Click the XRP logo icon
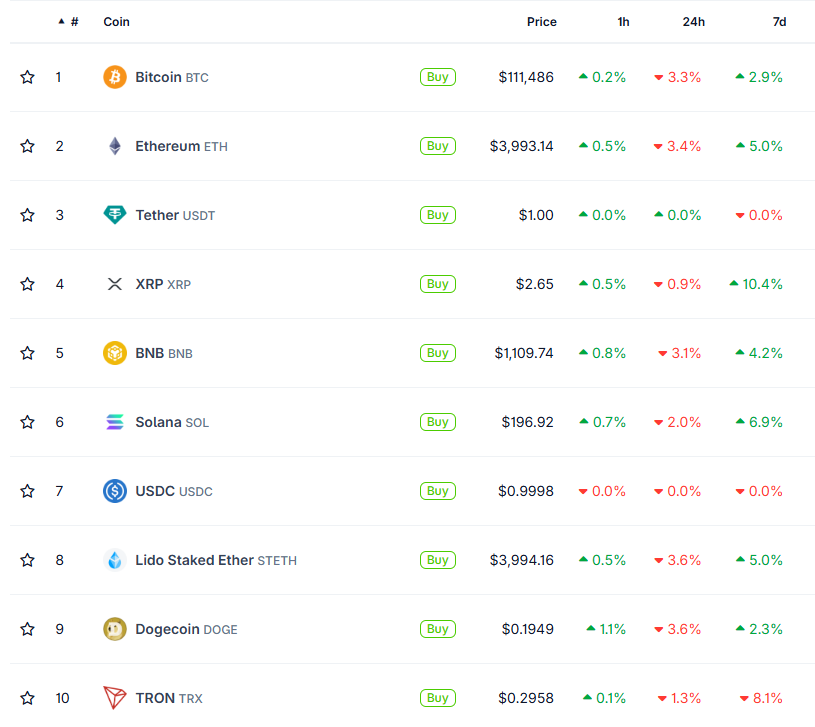This screenshot has height=727, width=815. (x=115, y=284)
